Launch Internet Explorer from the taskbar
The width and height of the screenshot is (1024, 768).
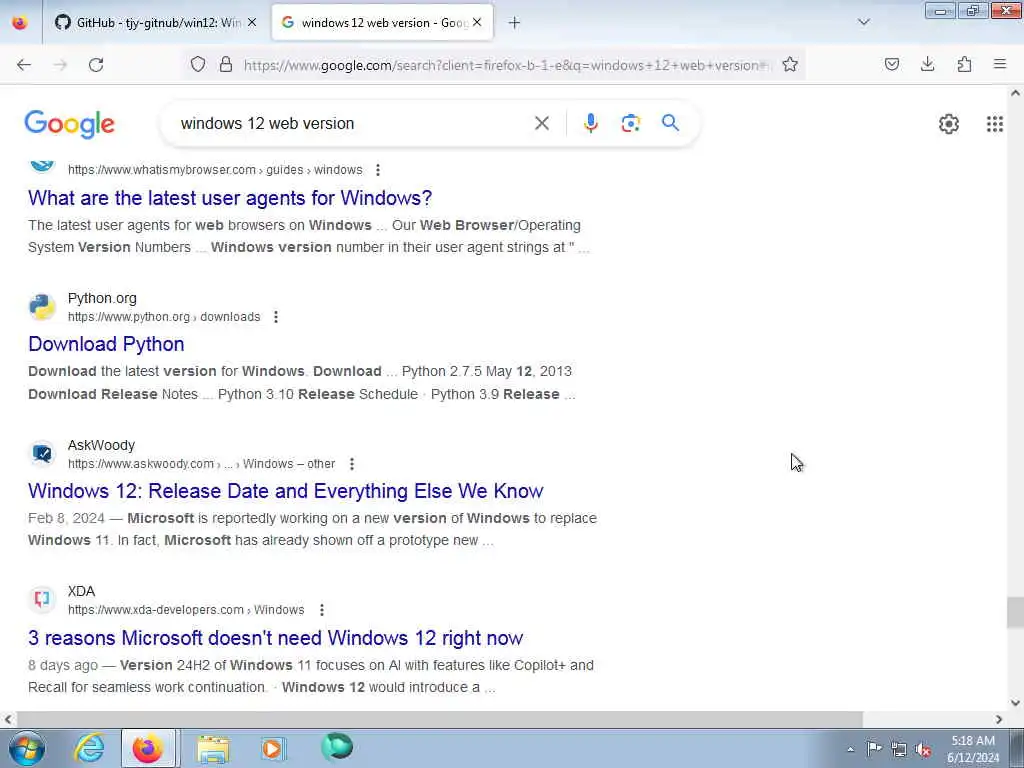[x=89, y=748]
